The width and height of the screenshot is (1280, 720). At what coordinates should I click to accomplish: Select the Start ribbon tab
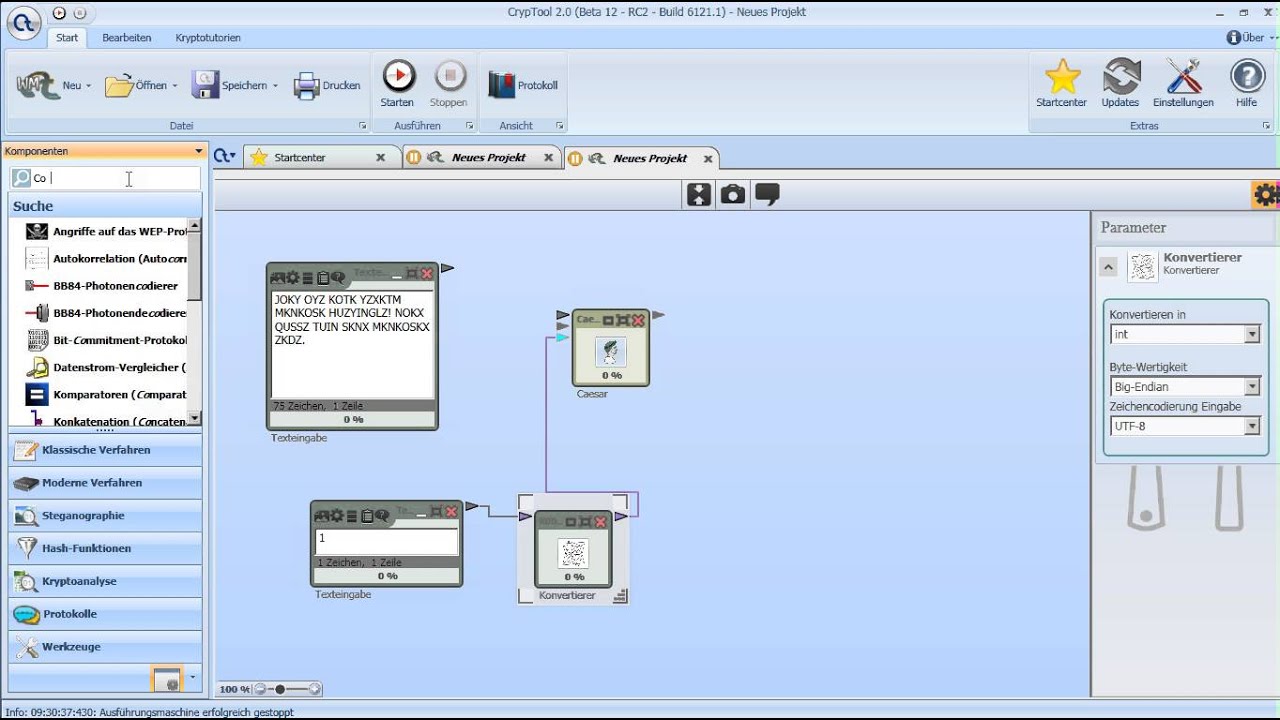click(x=67, y=38)
